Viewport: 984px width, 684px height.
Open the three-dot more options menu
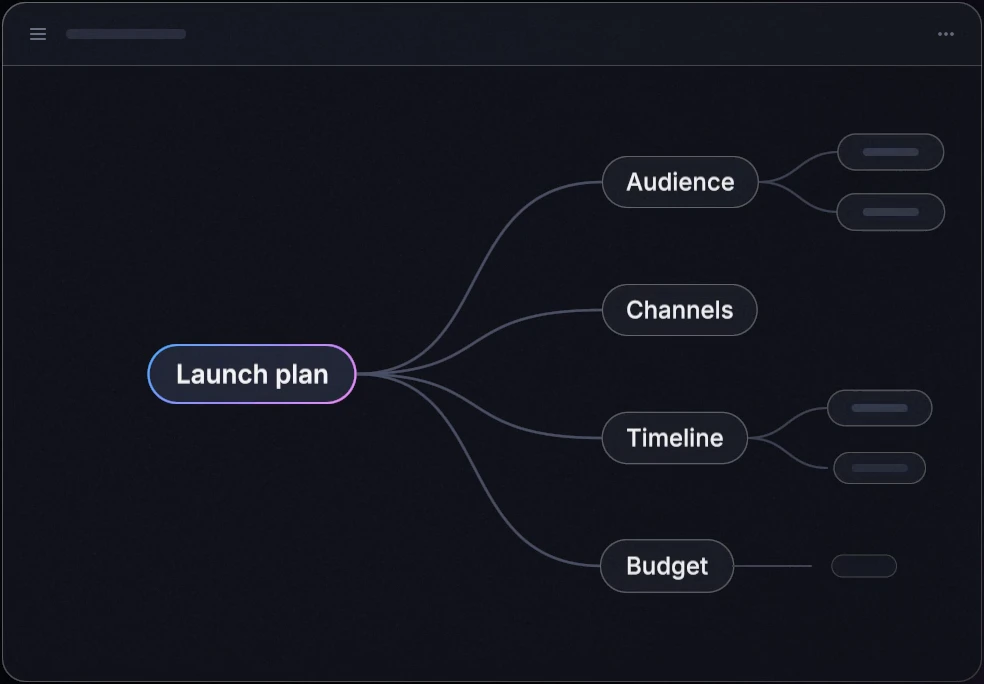[x=946, y=34]
